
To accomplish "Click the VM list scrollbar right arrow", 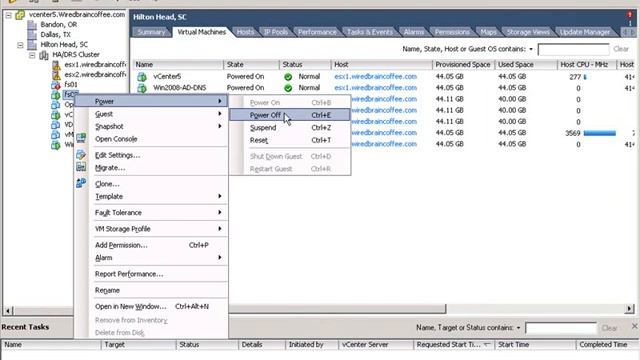I will tap(629, 309).
